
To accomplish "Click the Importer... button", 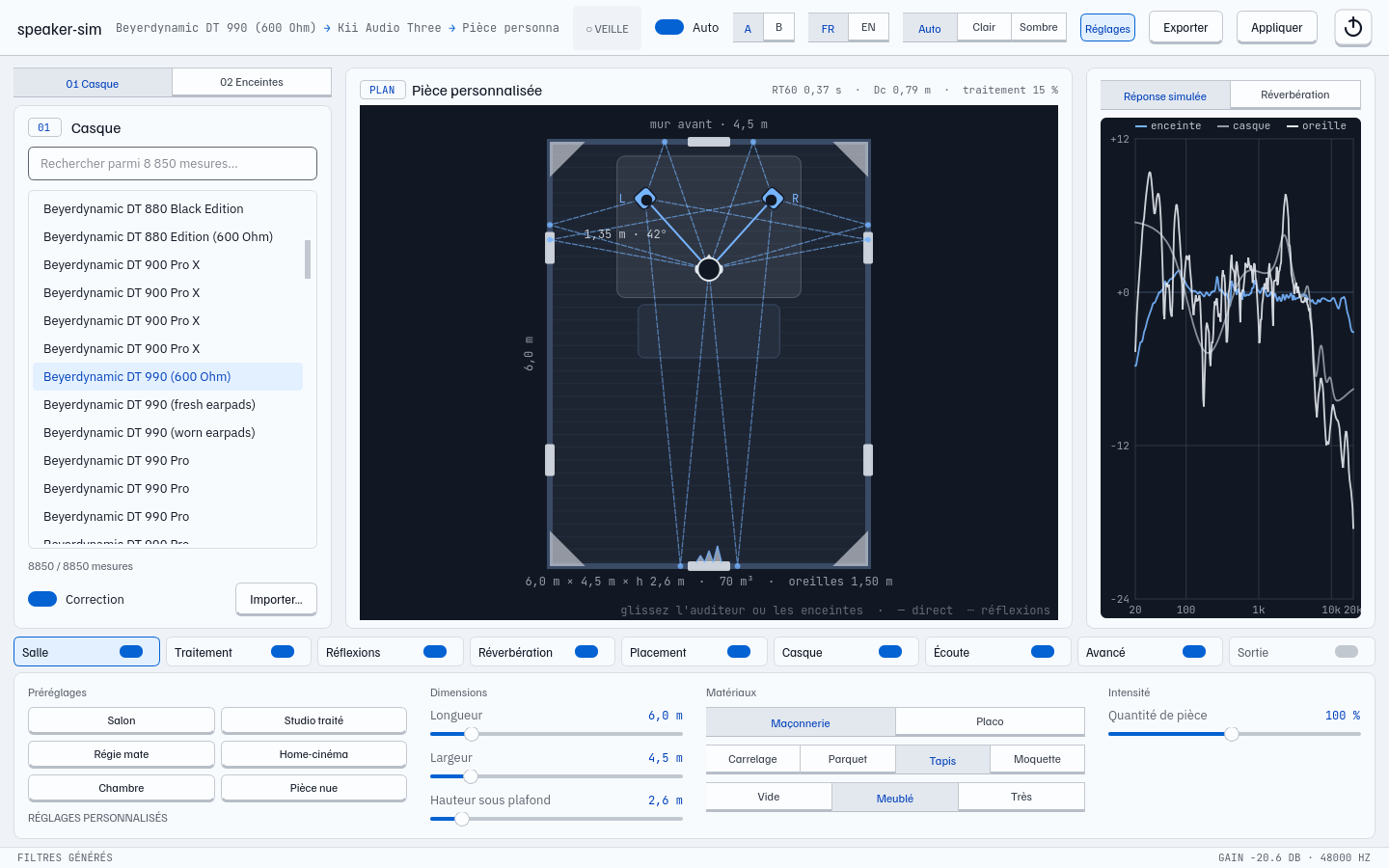I will coord(276,599).
